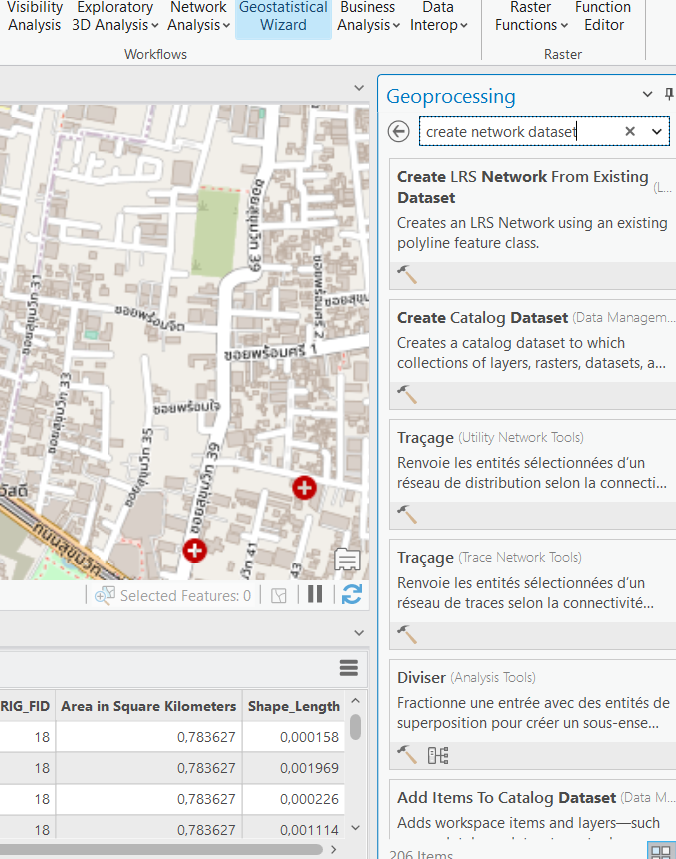Click the Geoprocessing back arrow

click(x=398, y=131)
